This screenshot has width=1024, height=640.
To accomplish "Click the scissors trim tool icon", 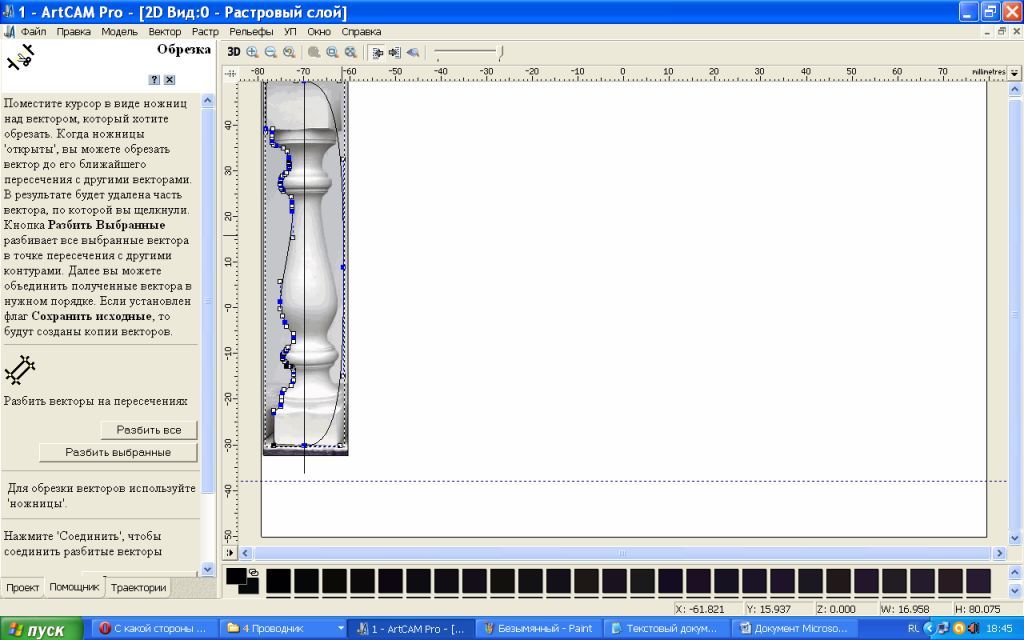I will pyautogui.click(x=20, y=57).
